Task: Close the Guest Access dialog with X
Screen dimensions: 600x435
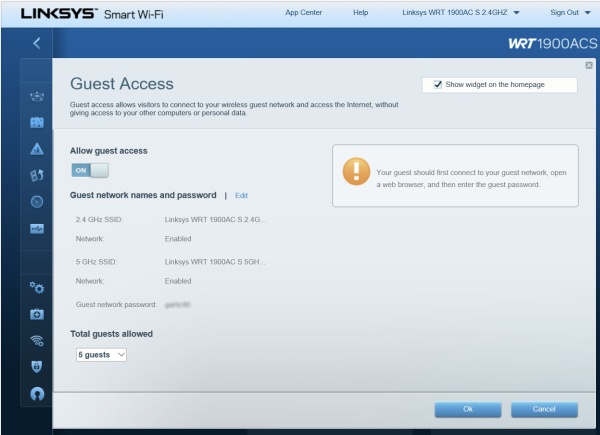Action: [589, 65]
